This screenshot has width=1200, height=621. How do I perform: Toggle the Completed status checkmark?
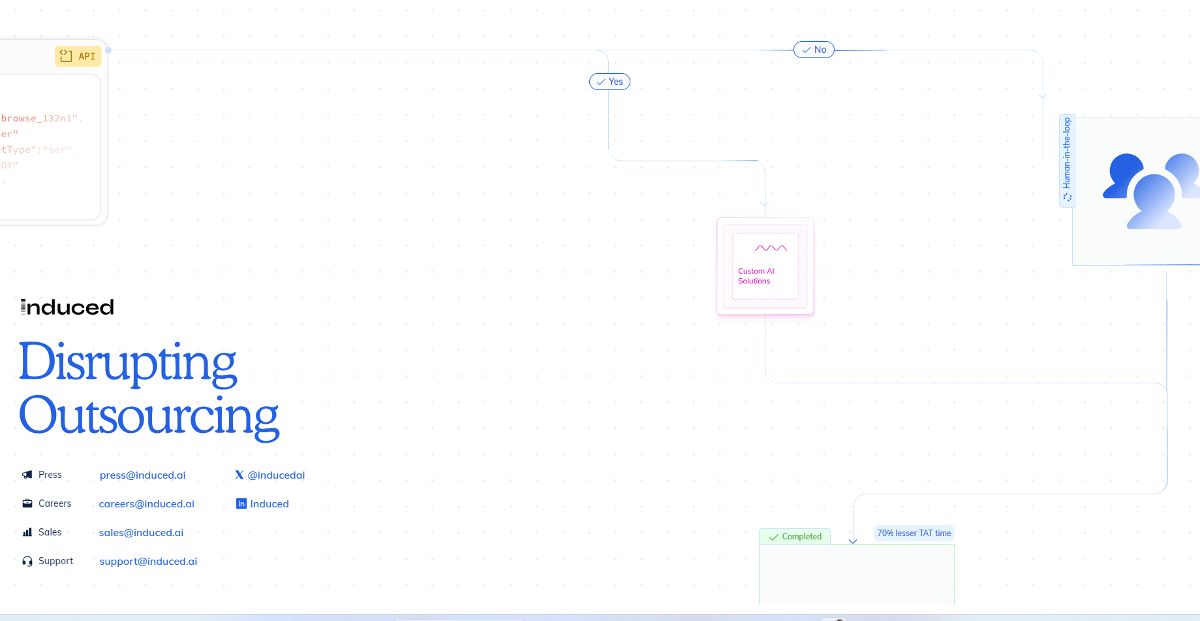773,537
